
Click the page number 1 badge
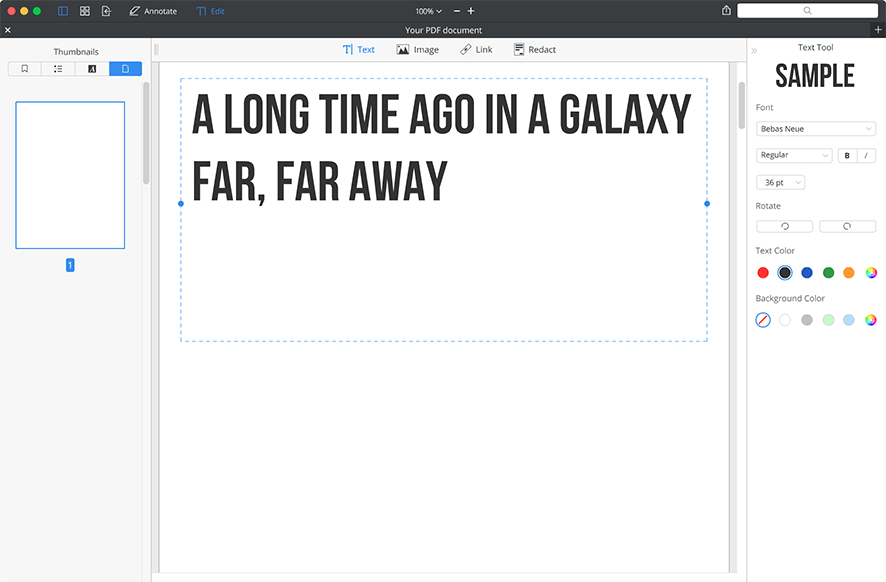(70, 265)
